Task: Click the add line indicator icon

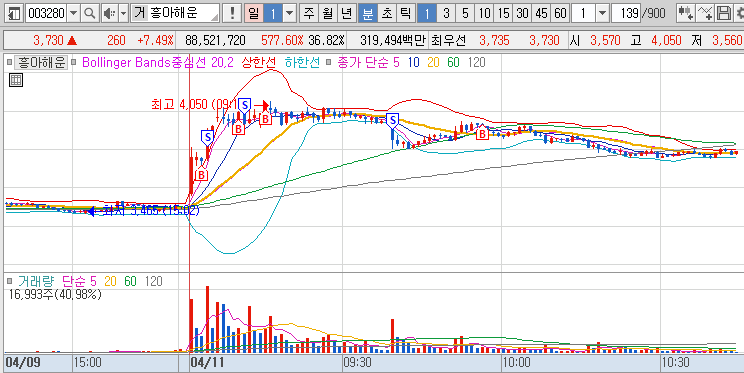Action: pyautogui.click(x=705, y=13)
